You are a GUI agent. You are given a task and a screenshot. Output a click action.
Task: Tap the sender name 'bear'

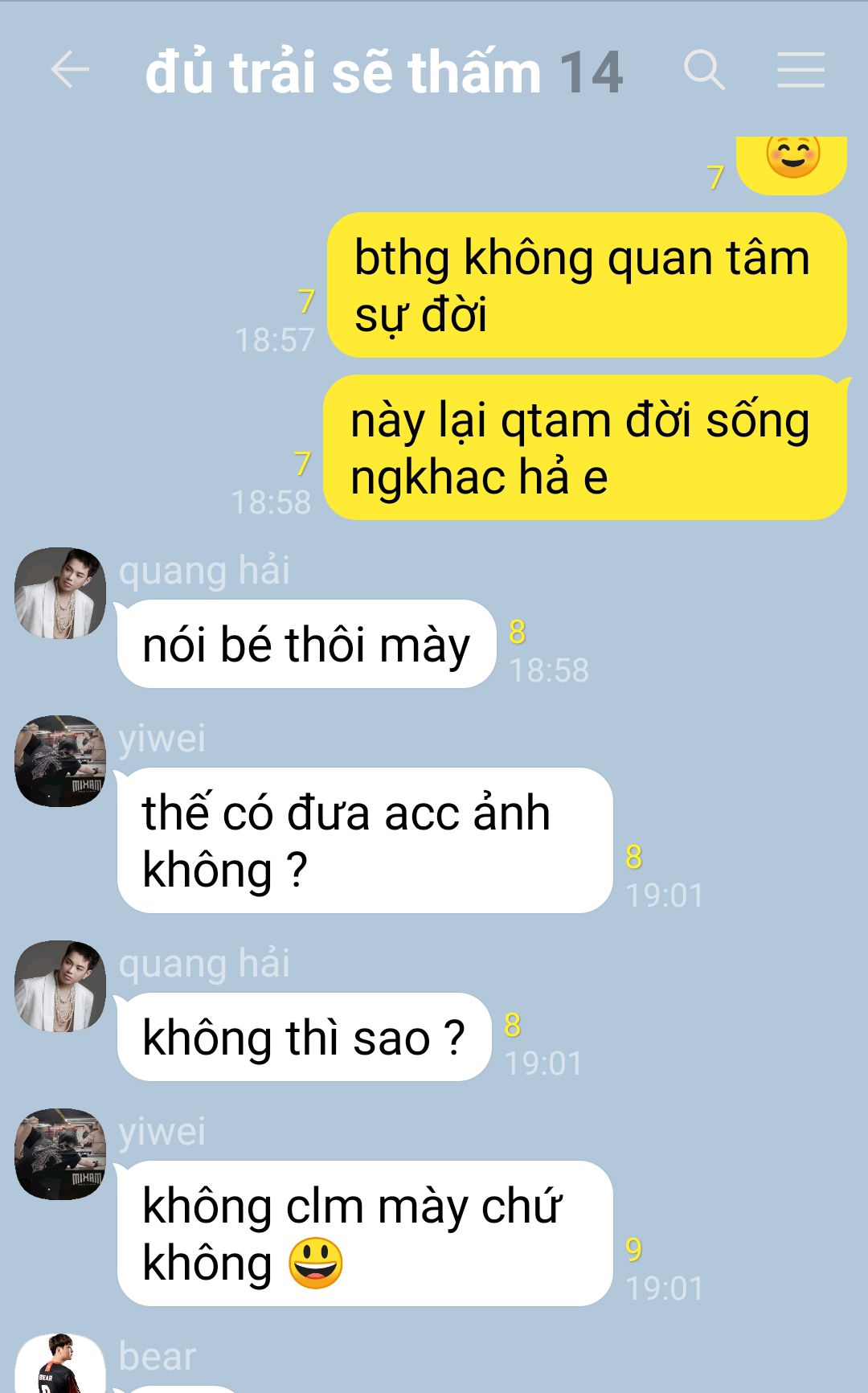coord(157,1356)
